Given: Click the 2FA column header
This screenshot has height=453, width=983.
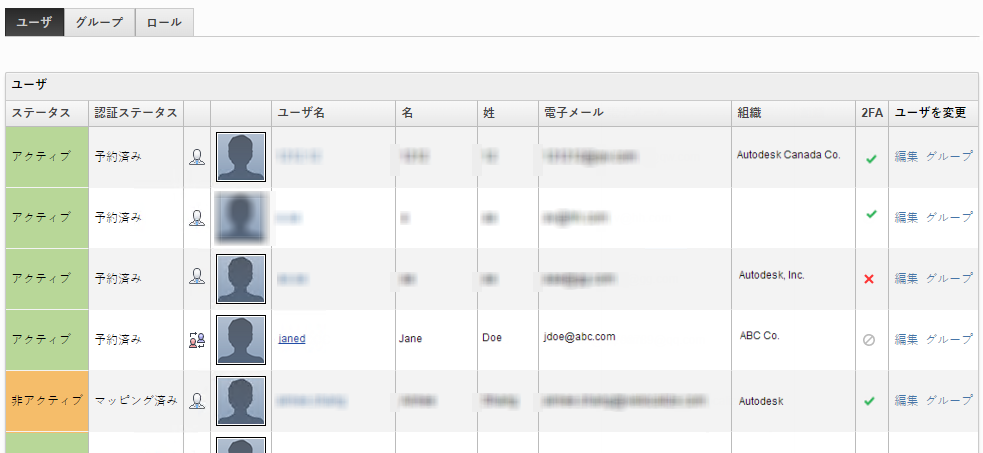Looking at the screenshot, I should point(872,113).
